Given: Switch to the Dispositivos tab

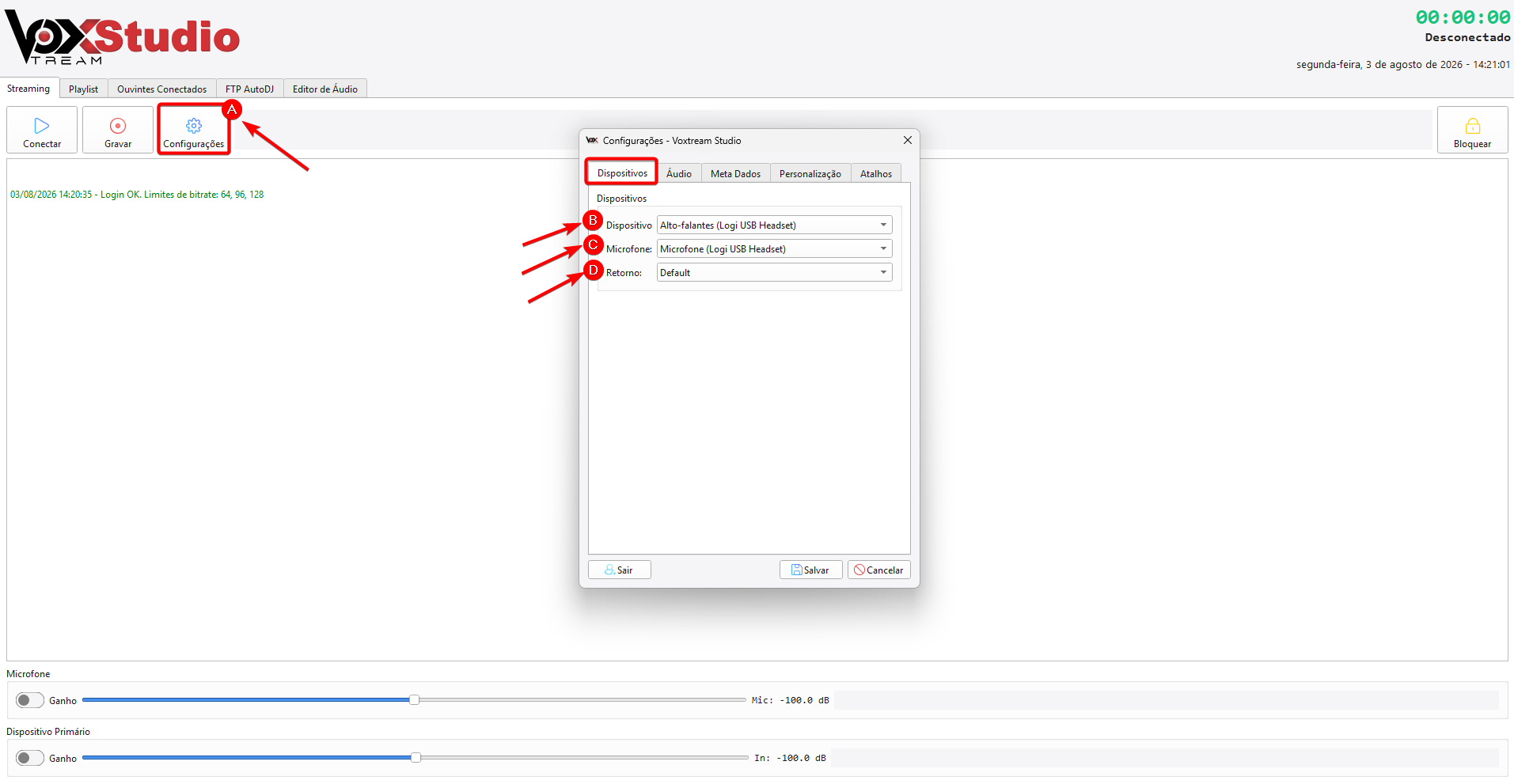Looking at the screenshot, I should pos(622,173).
